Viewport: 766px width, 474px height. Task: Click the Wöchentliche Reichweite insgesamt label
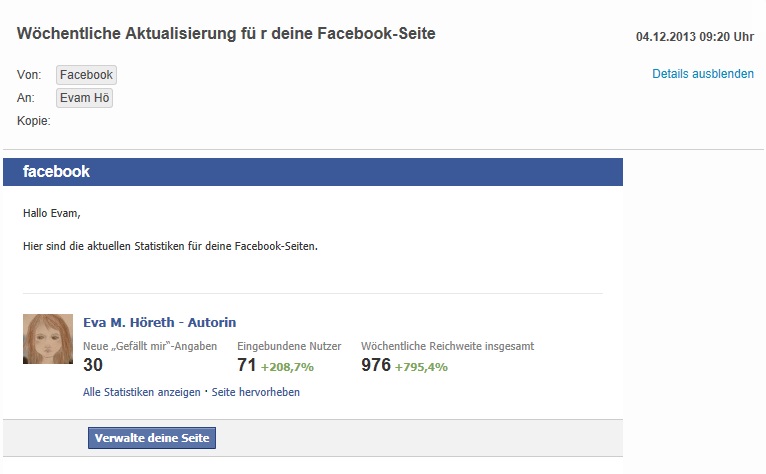point(447,346)
